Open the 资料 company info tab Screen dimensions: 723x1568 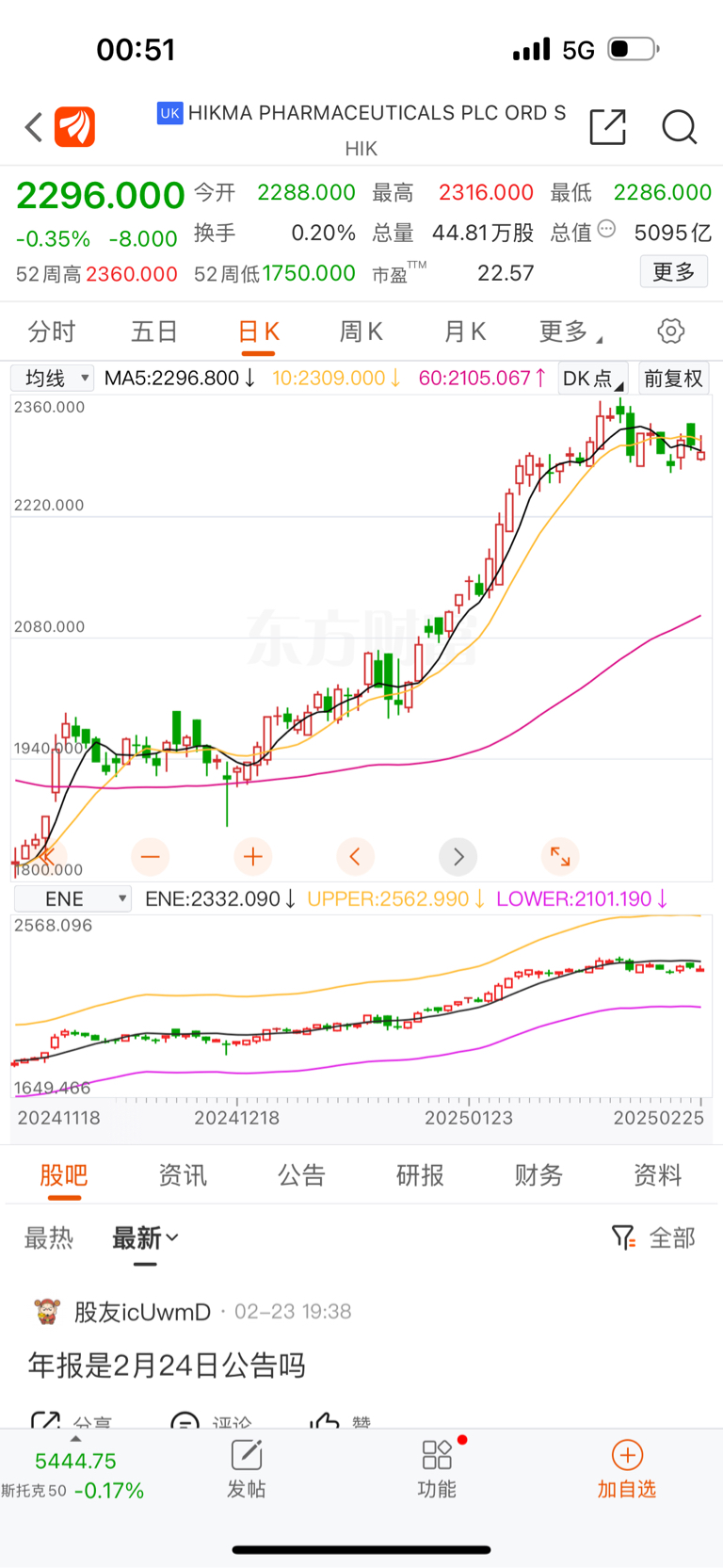pyautogui.click(x=657, y=1175)
